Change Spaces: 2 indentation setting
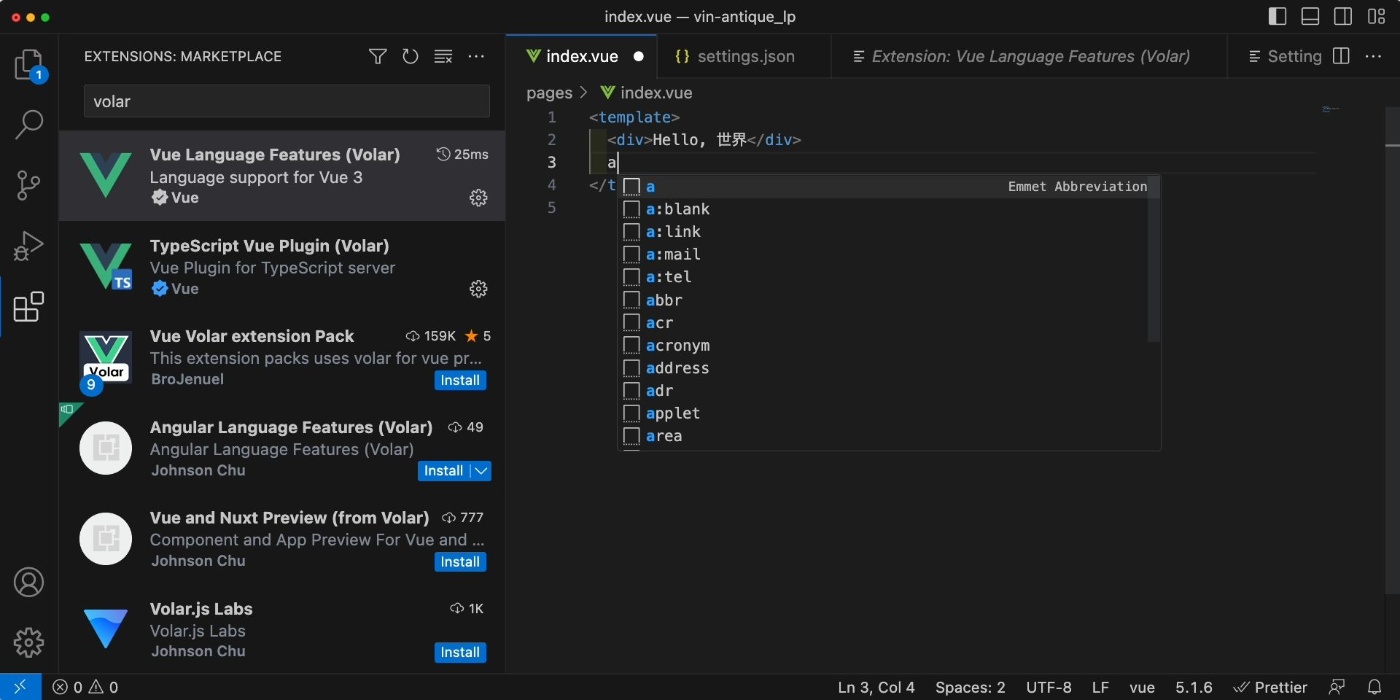The height and width of the screenshot is (700, 1400). pyautogui.click(x=970, y=687)
